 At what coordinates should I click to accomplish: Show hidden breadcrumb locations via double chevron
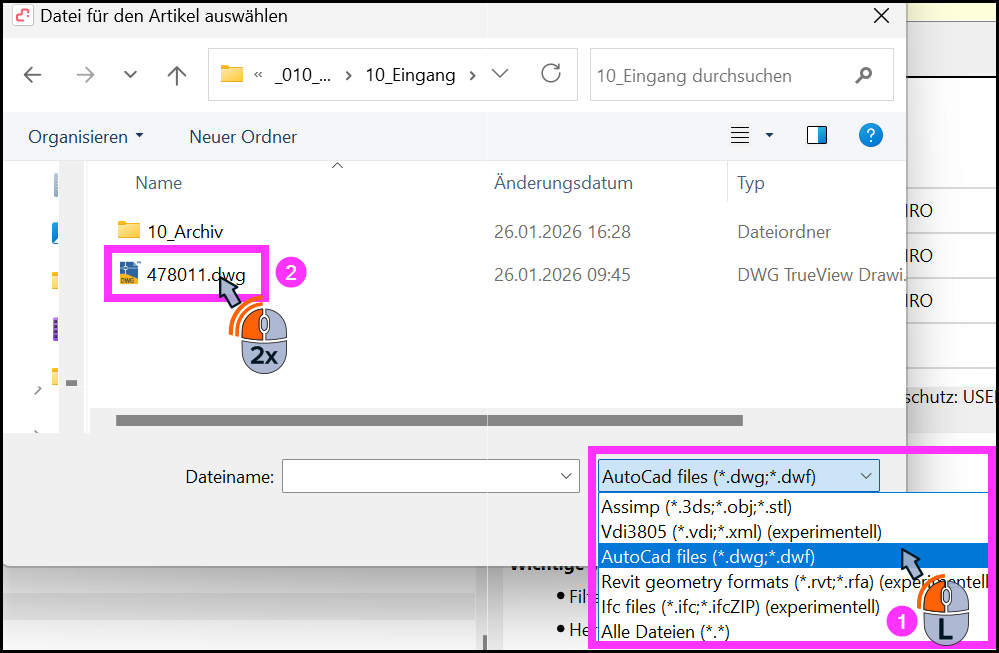258,75
